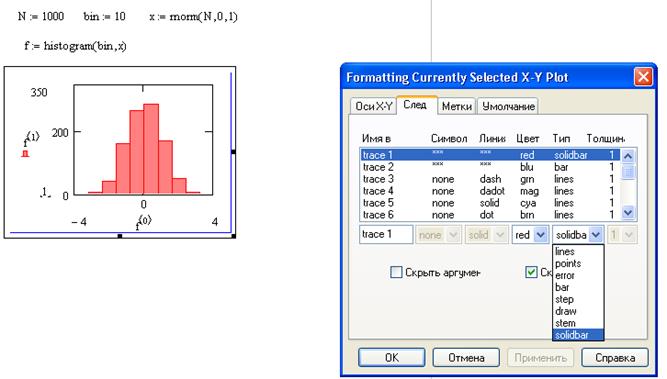Click the trace 1 name input field
This screenshot has height=379, width=667.
[x=386, y=234]
